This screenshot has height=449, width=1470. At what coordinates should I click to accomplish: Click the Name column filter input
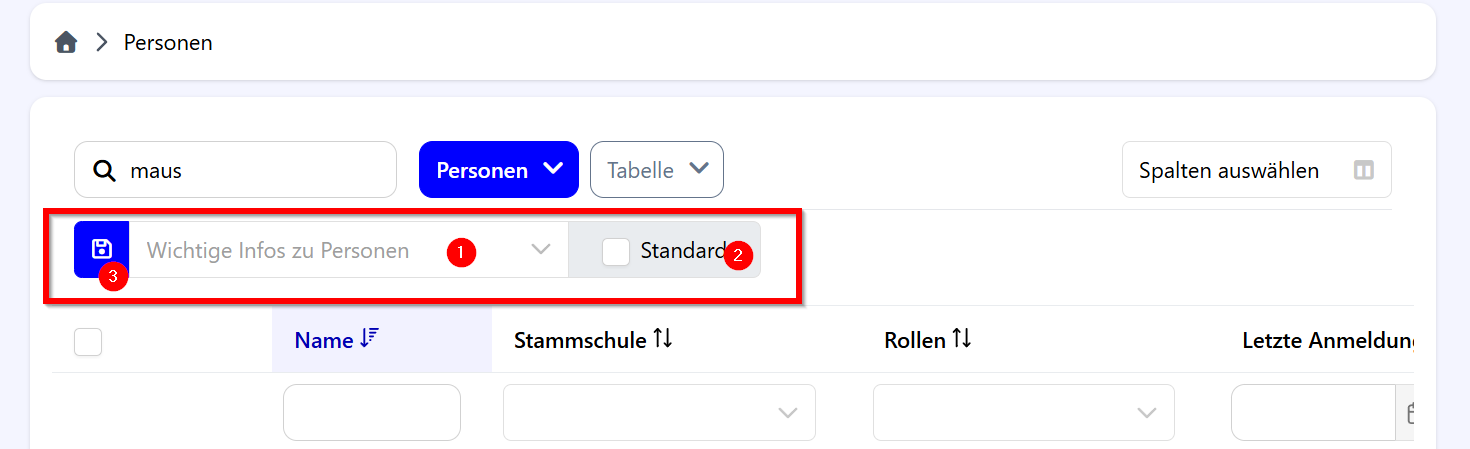pyautogui.click(x=372, y=412)
